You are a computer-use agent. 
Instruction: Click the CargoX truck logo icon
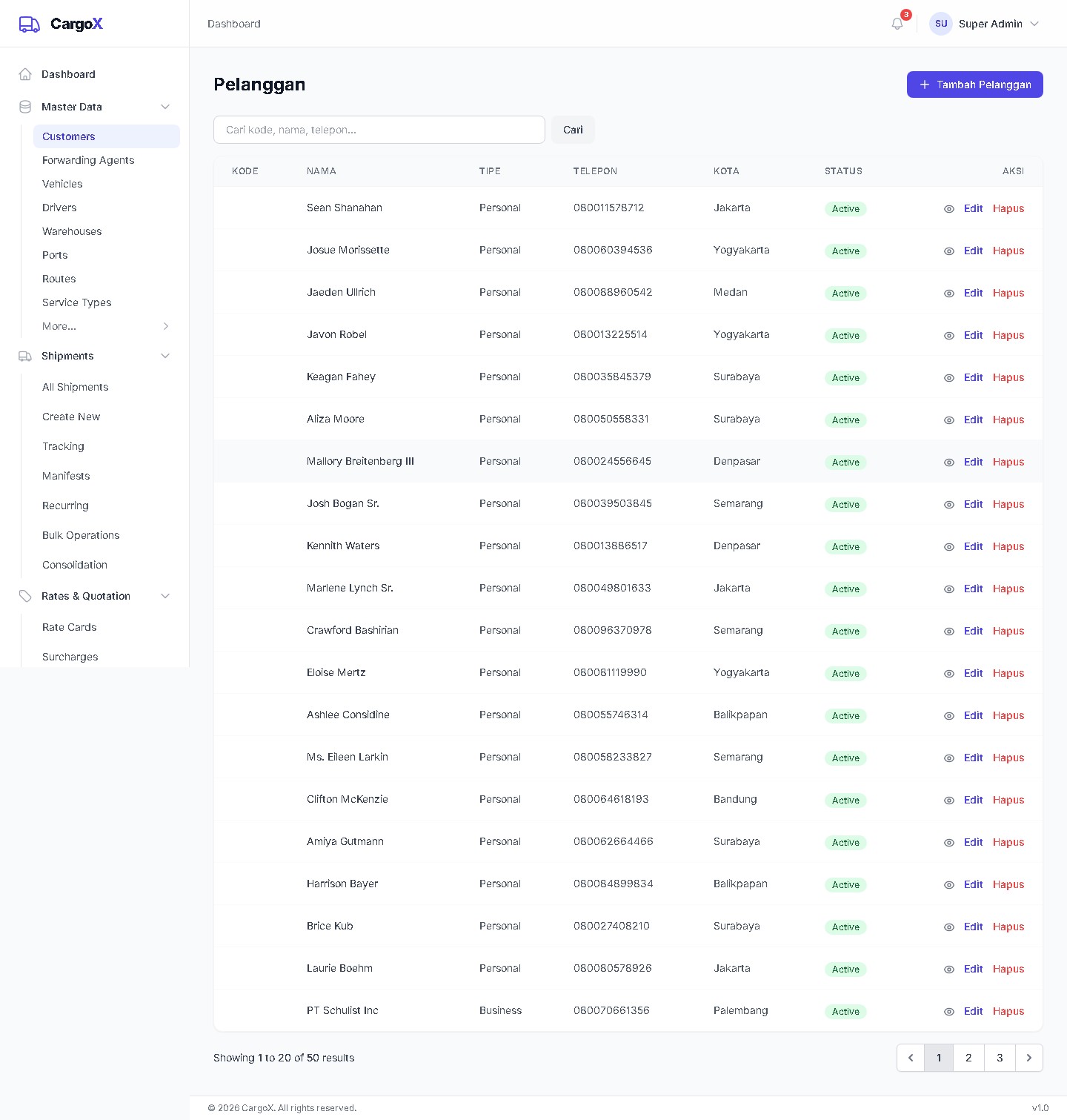point(30,24)
